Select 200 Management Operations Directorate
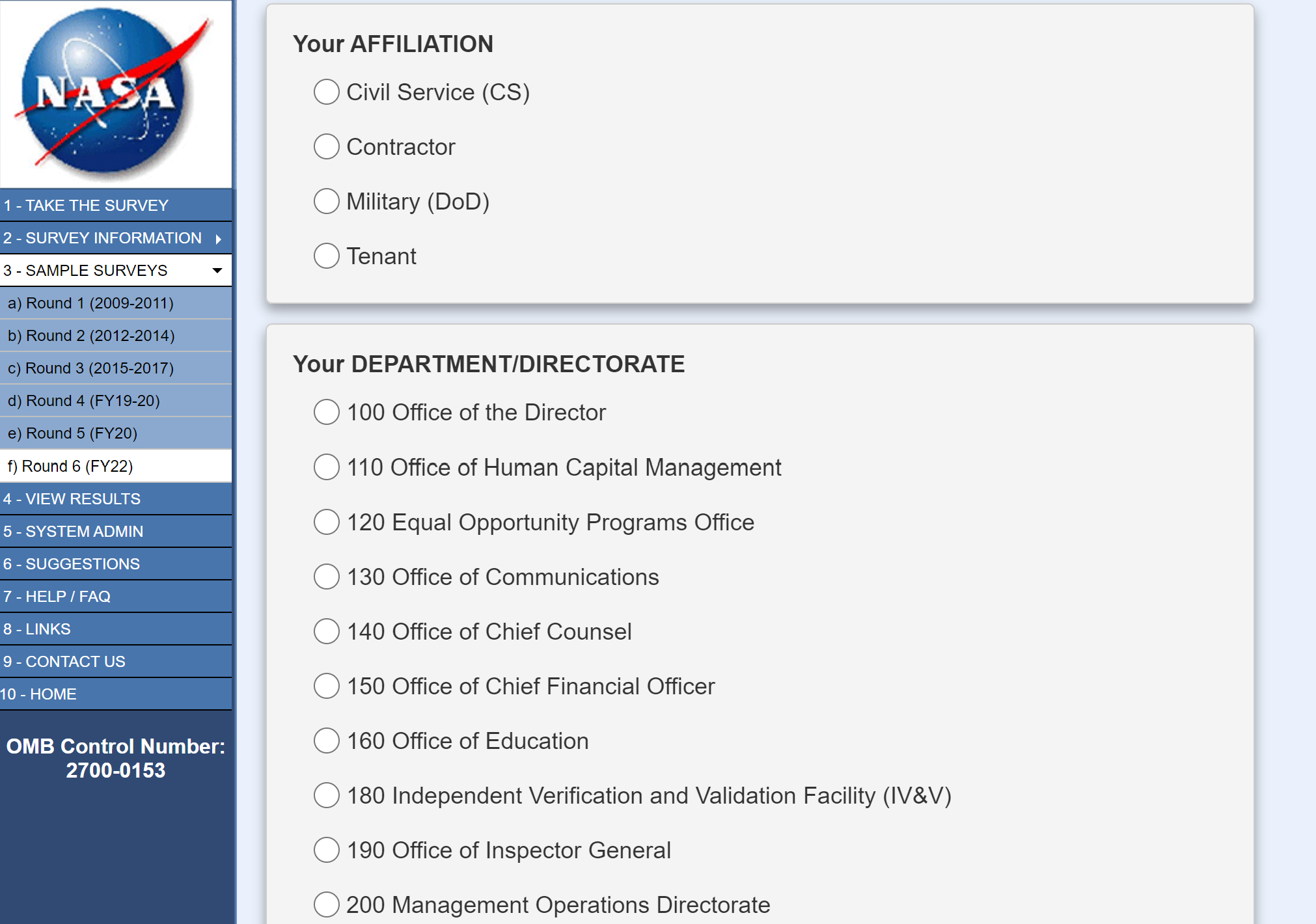1316x924 pixels. [x=327, y=904]
